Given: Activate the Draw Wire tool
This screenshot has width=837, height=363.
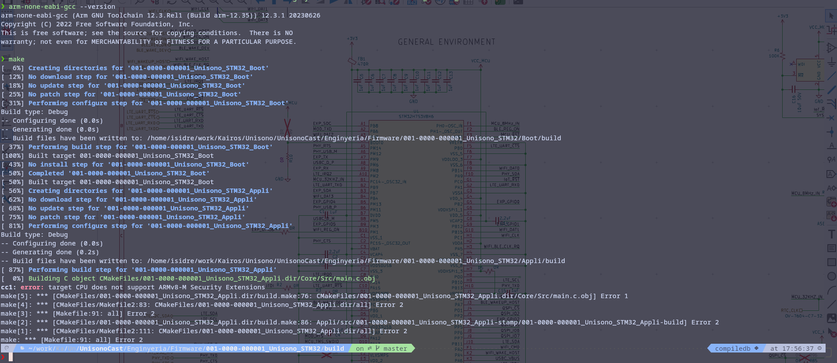Looking at the screenshot, I should [832, 76].
